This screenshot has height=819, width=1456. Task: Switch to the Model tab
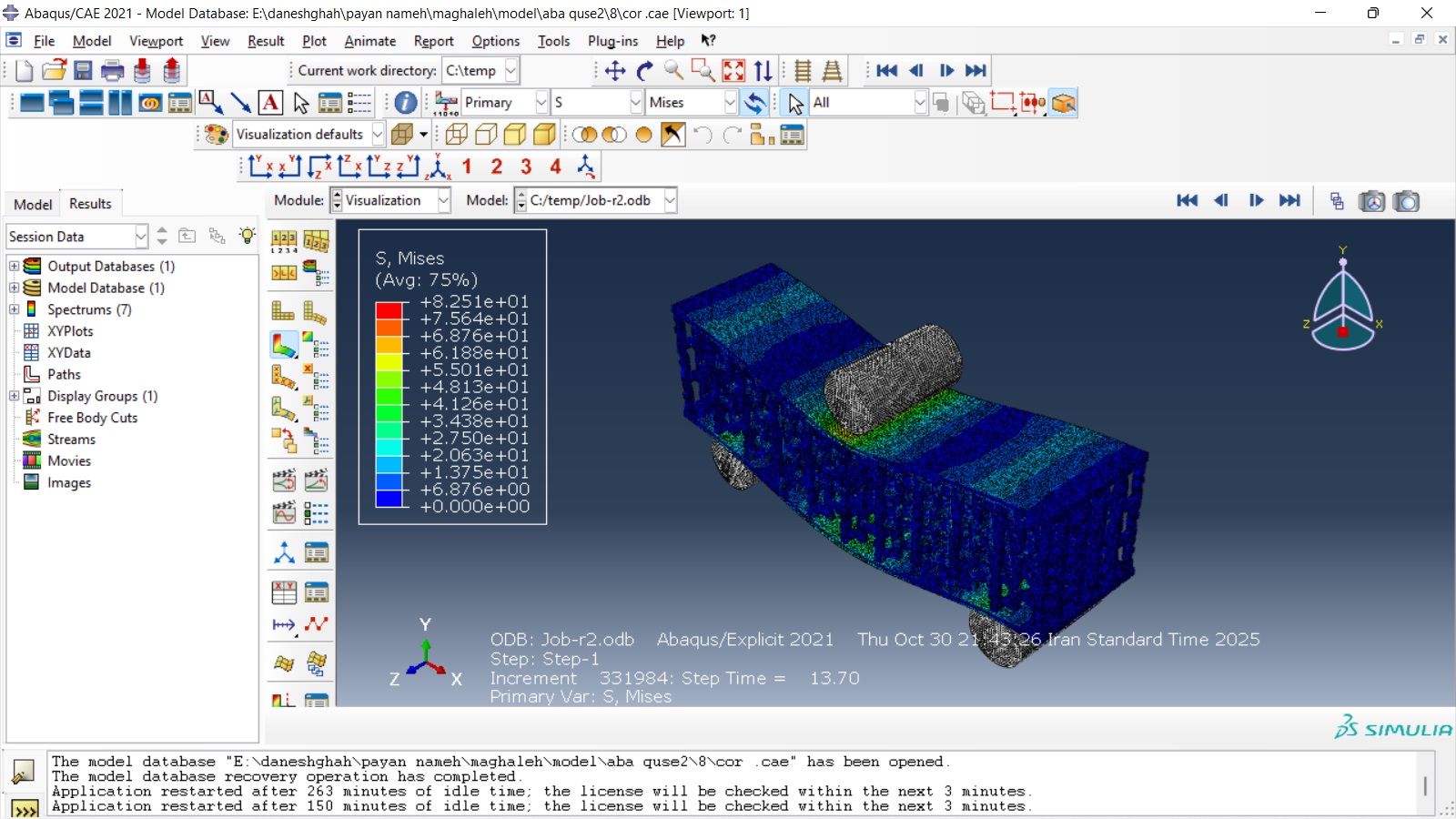point(33,204)
